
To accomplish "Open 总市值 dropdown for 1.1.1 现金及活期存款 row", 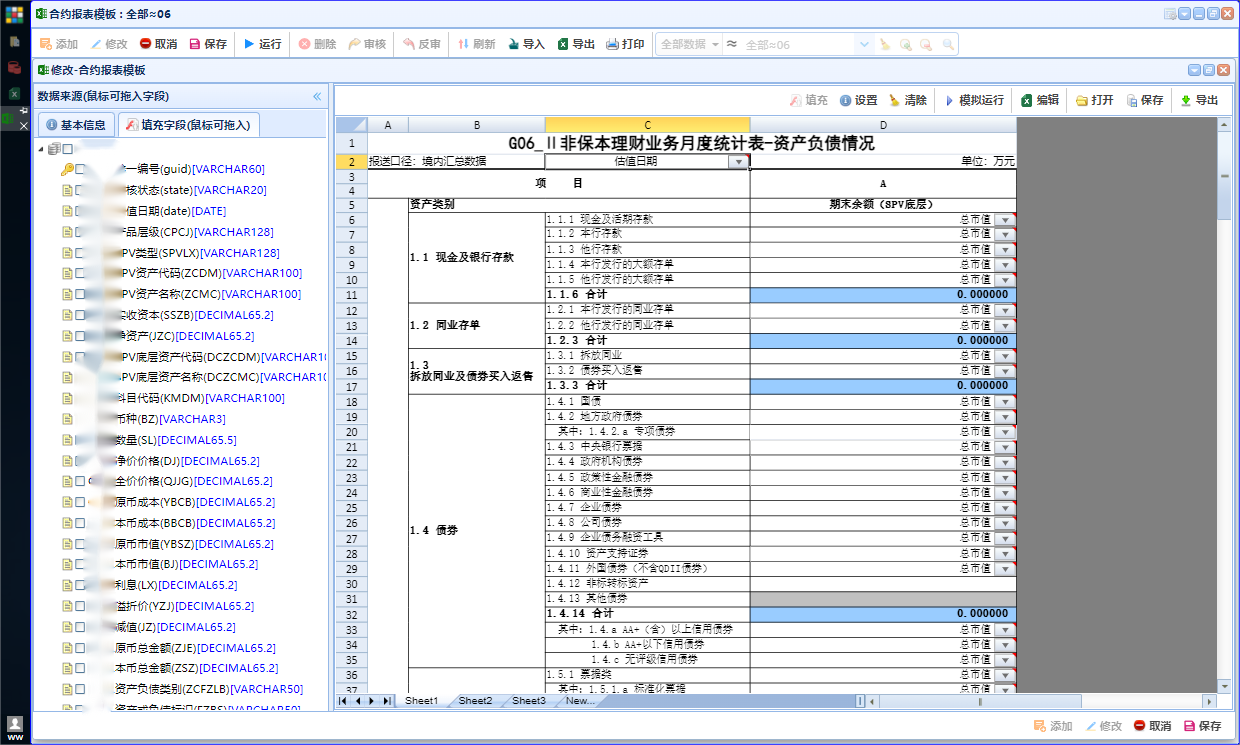I will (1005, 219).
